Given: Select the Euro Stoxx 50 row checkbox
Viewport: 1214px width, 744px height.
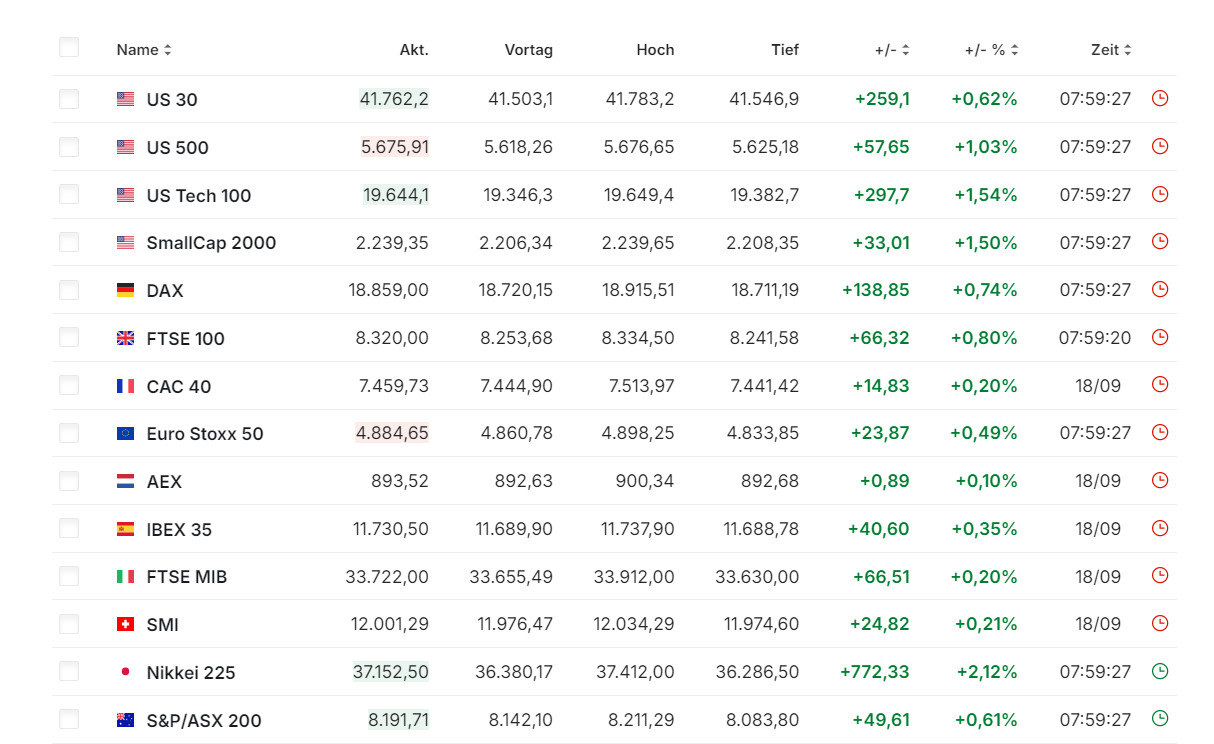Looking at the screenshot, I should pos(69,433).
